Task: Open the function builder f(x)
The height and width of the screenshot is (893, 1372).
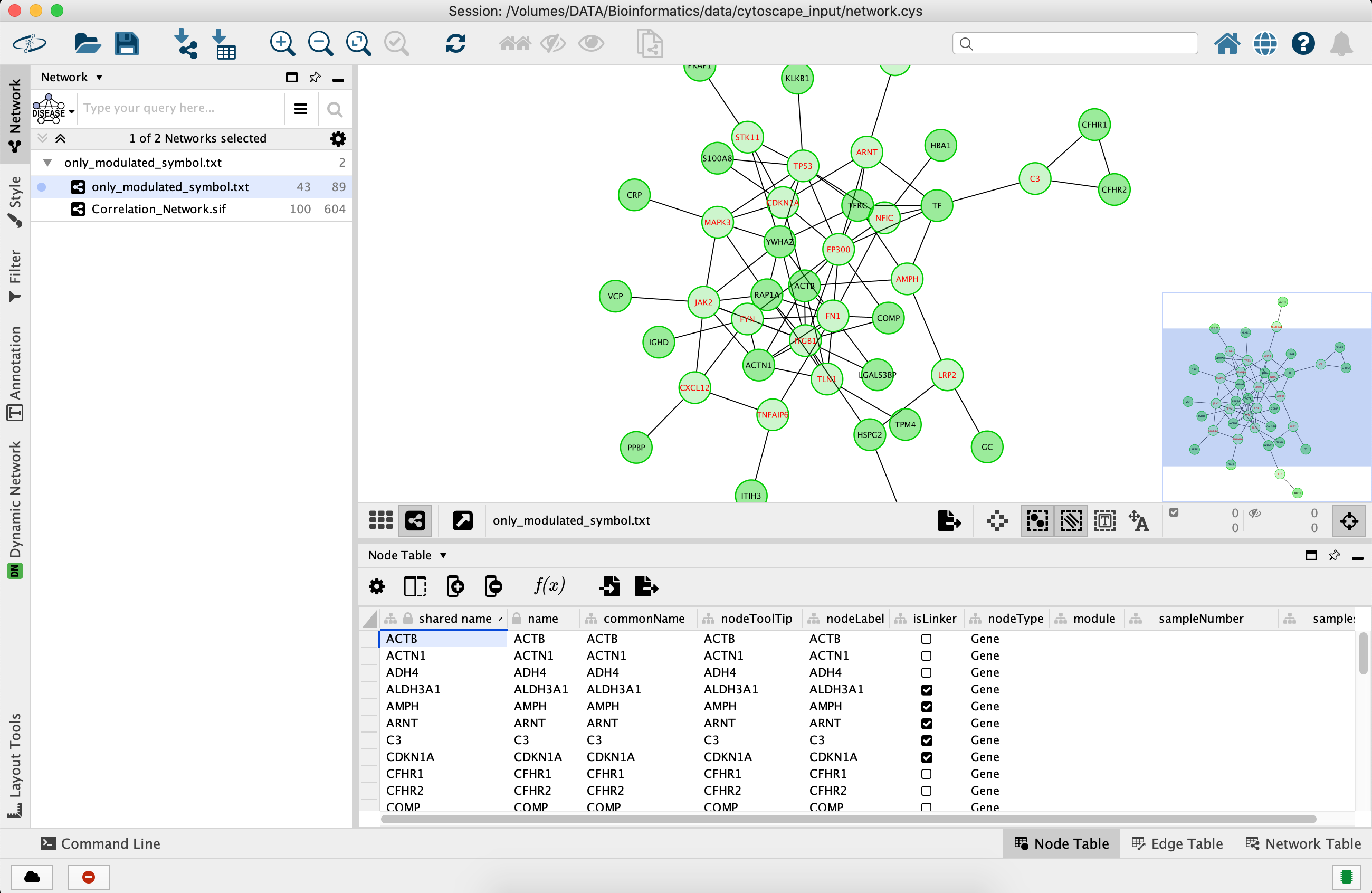Action: point(549,586)
